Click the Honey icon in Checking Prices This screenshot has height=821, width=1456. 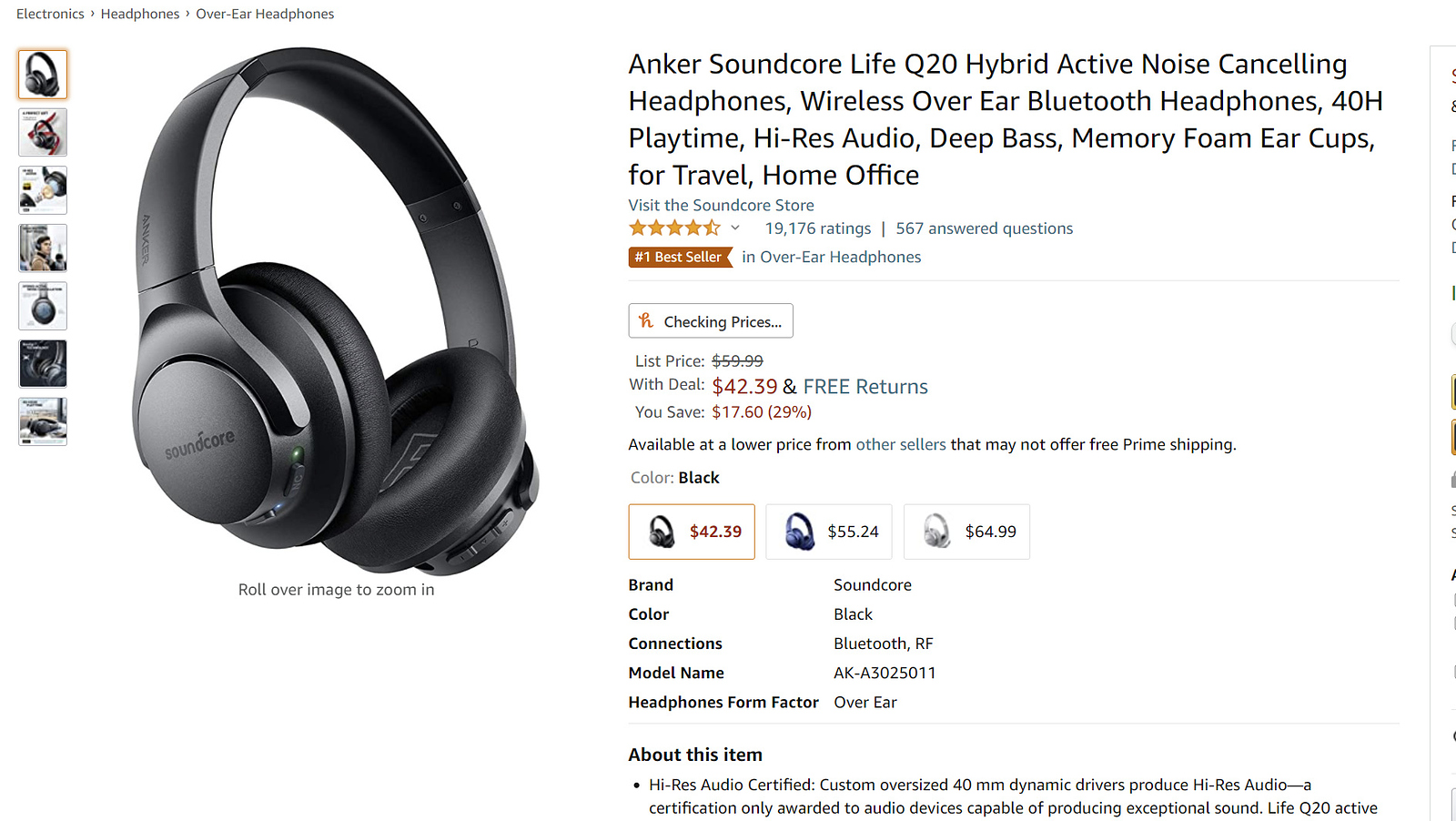point(646,320)
